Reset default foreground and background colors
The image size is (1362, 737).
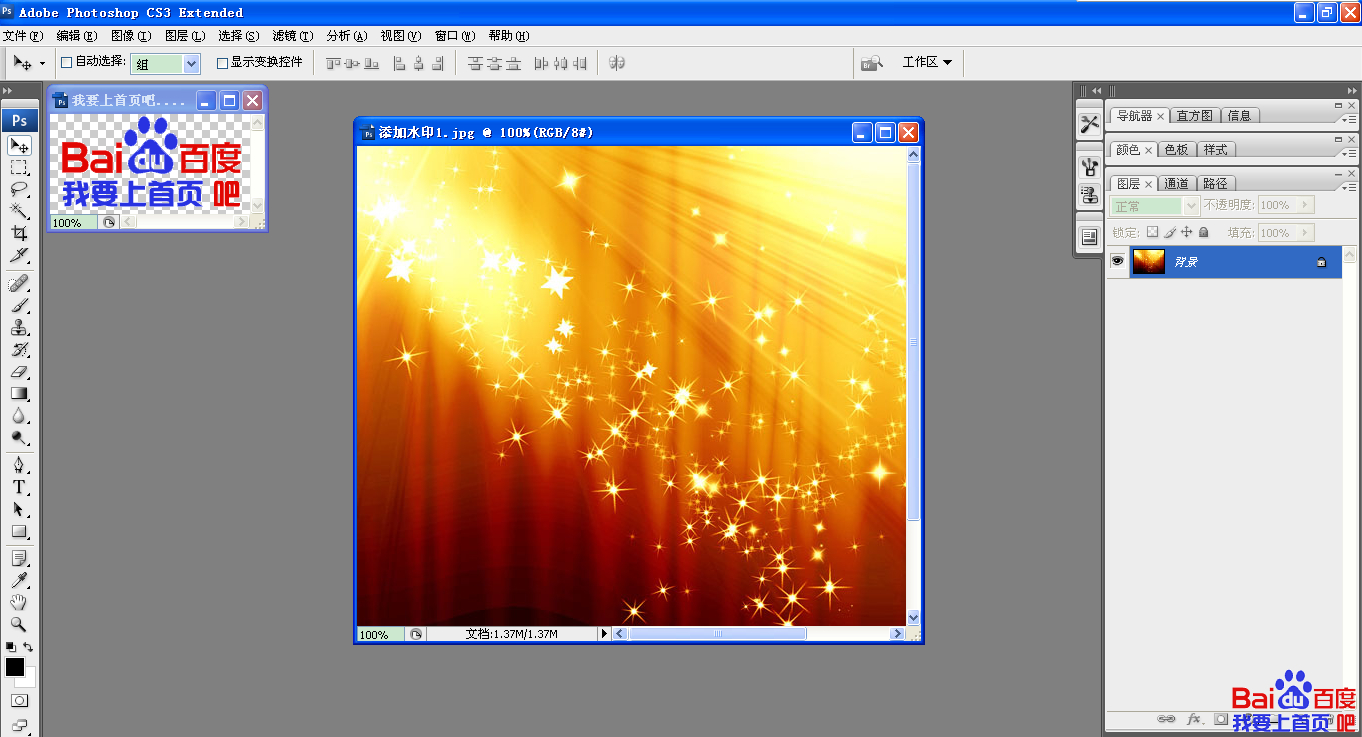[x=10, y=647]
